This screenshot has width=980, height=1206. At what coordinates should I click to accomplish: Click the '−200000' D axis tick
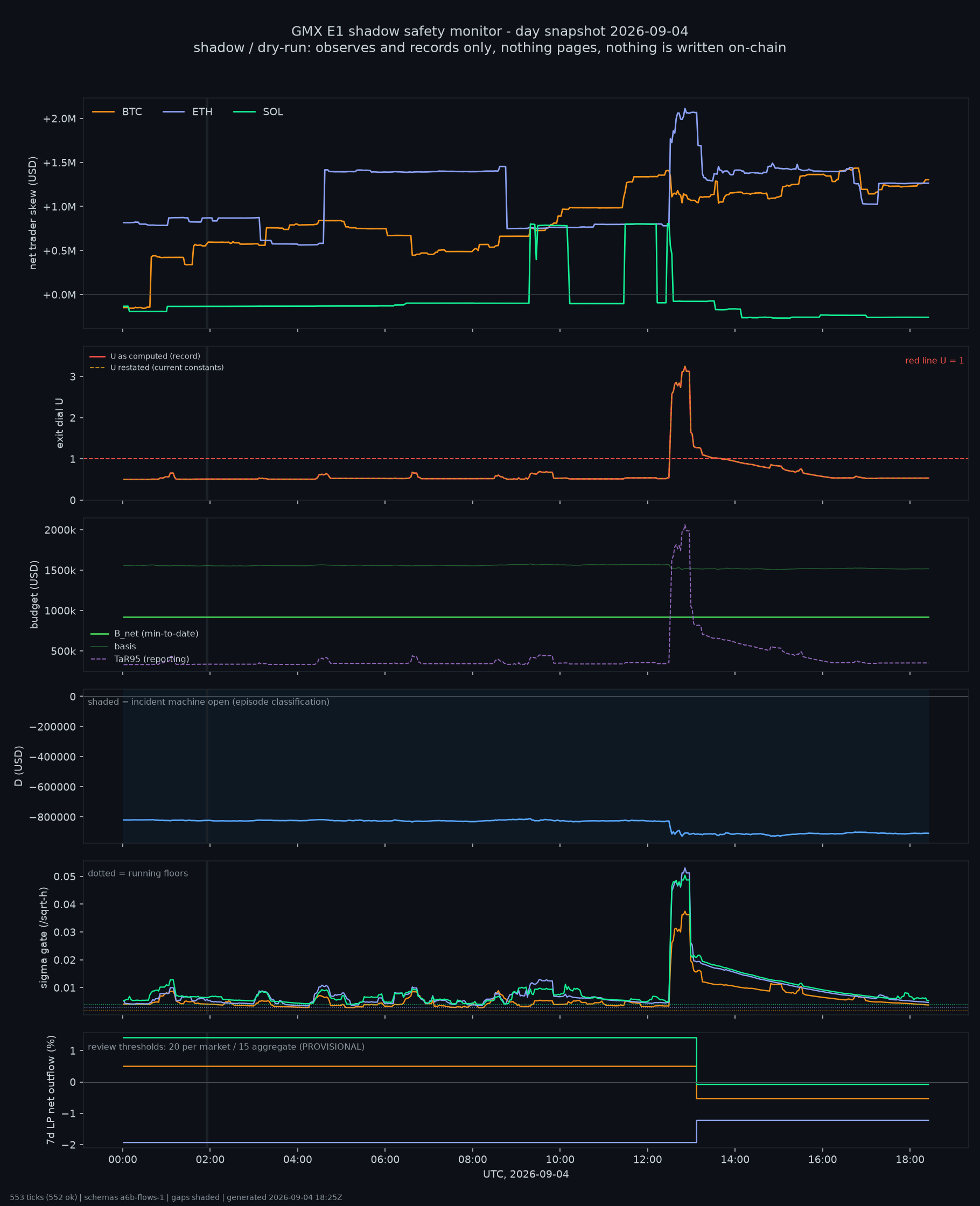(x=53, y=726)
